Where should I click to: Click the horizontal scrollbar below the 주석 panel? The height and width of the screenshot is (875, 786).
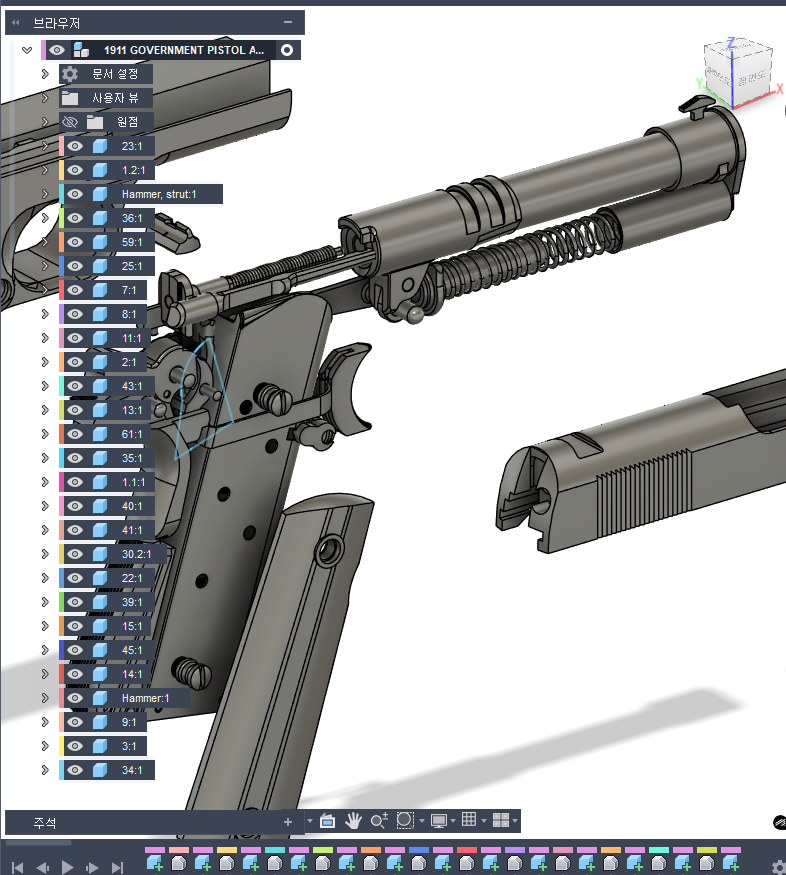tap(38, 842)
